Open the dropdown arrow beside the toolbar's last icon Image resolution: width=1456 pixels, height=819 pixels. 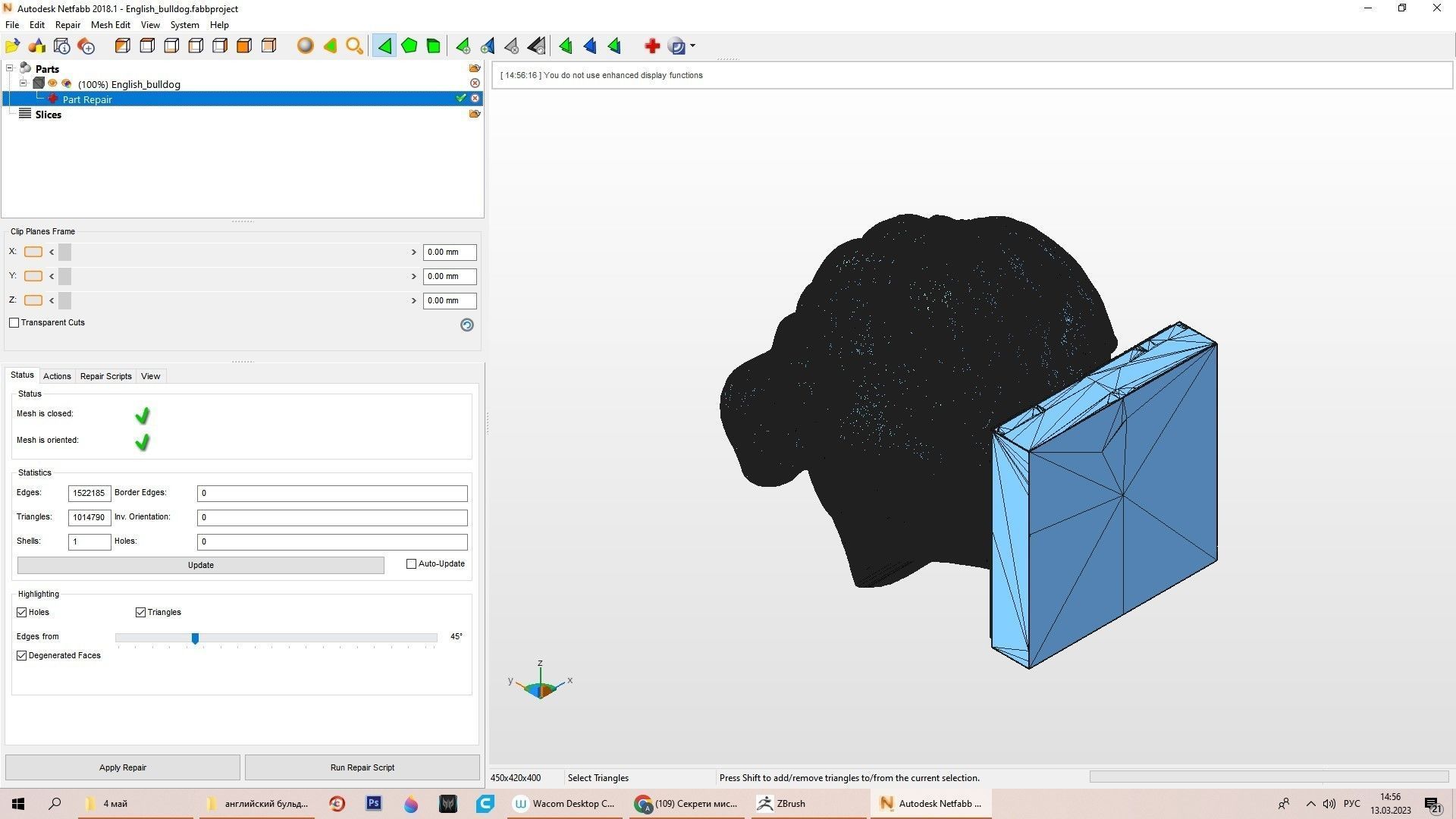692,46
